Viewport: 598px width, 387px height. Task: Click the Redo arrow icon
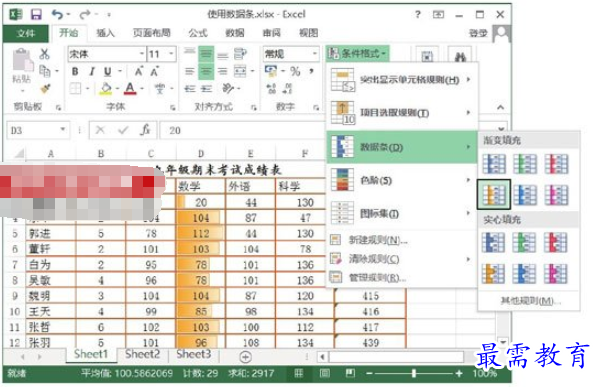tap(85, 14)
